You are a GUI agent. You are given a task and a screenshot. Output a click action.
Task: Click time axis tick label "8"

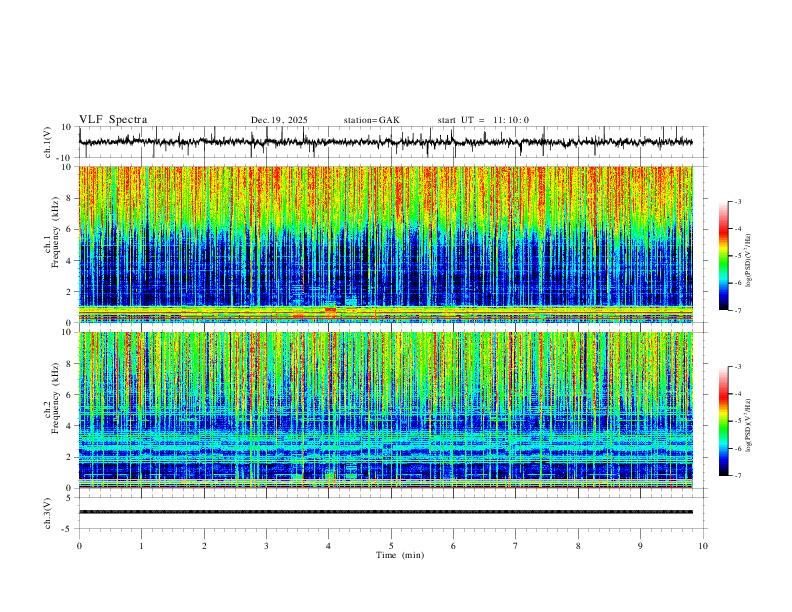coord(578,546)
